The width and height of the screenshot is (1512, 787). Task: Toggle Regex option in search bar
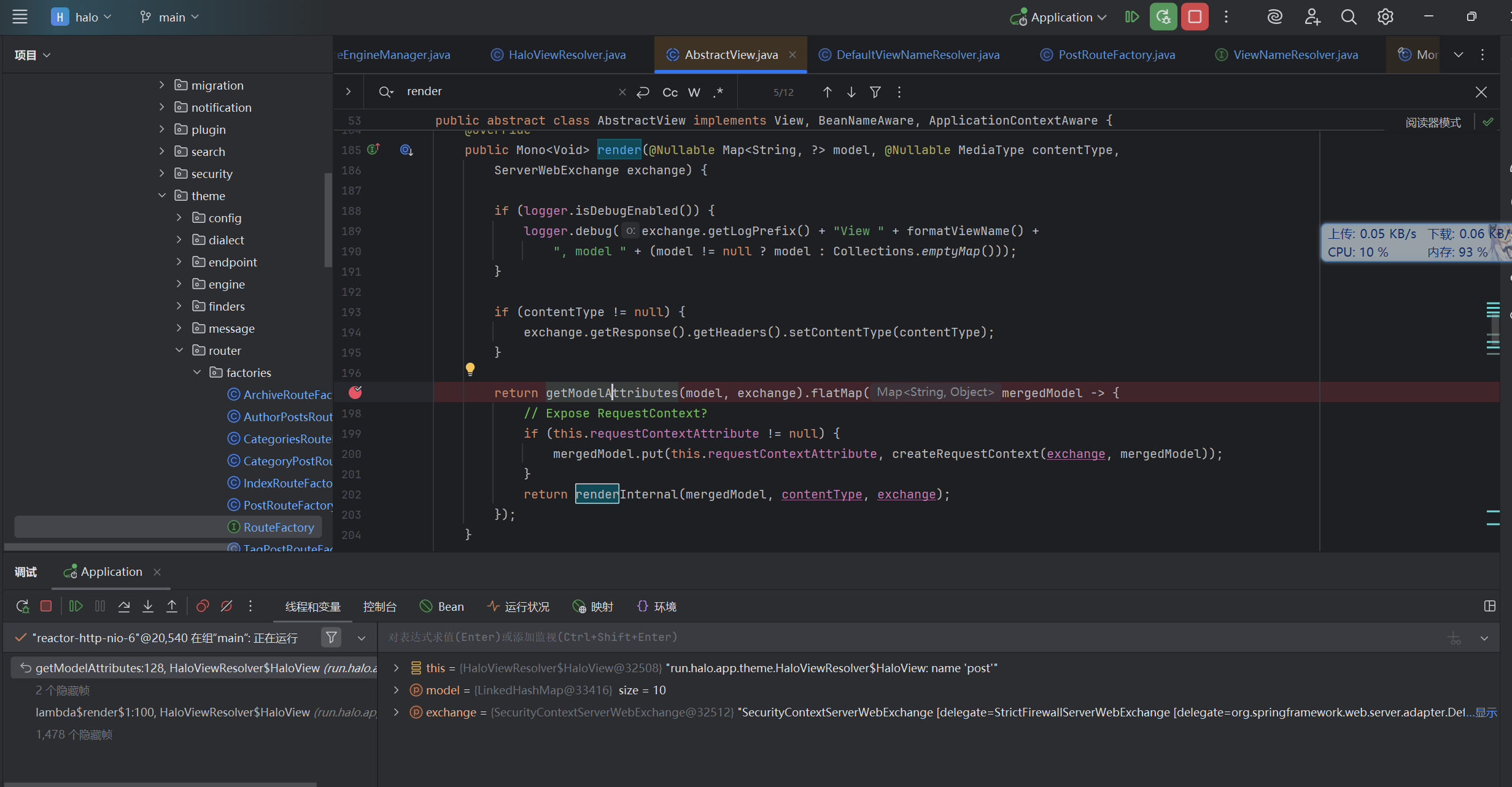click(x=718, y=92)
